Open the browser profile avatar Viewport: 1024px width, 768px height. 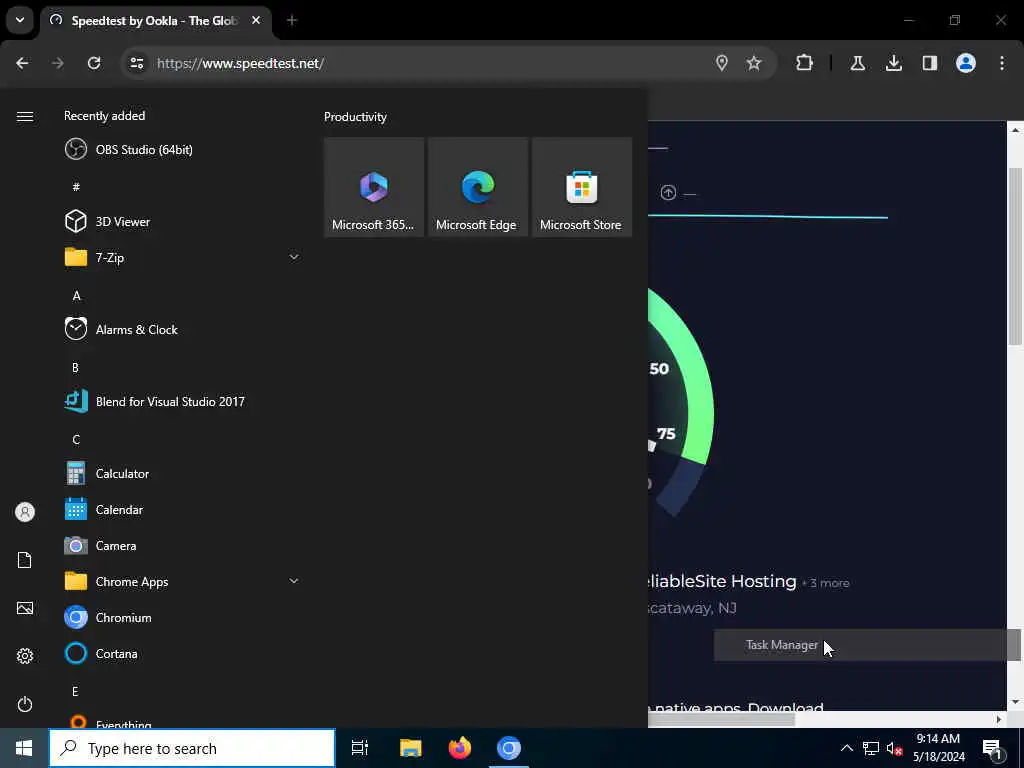(966, 63)
